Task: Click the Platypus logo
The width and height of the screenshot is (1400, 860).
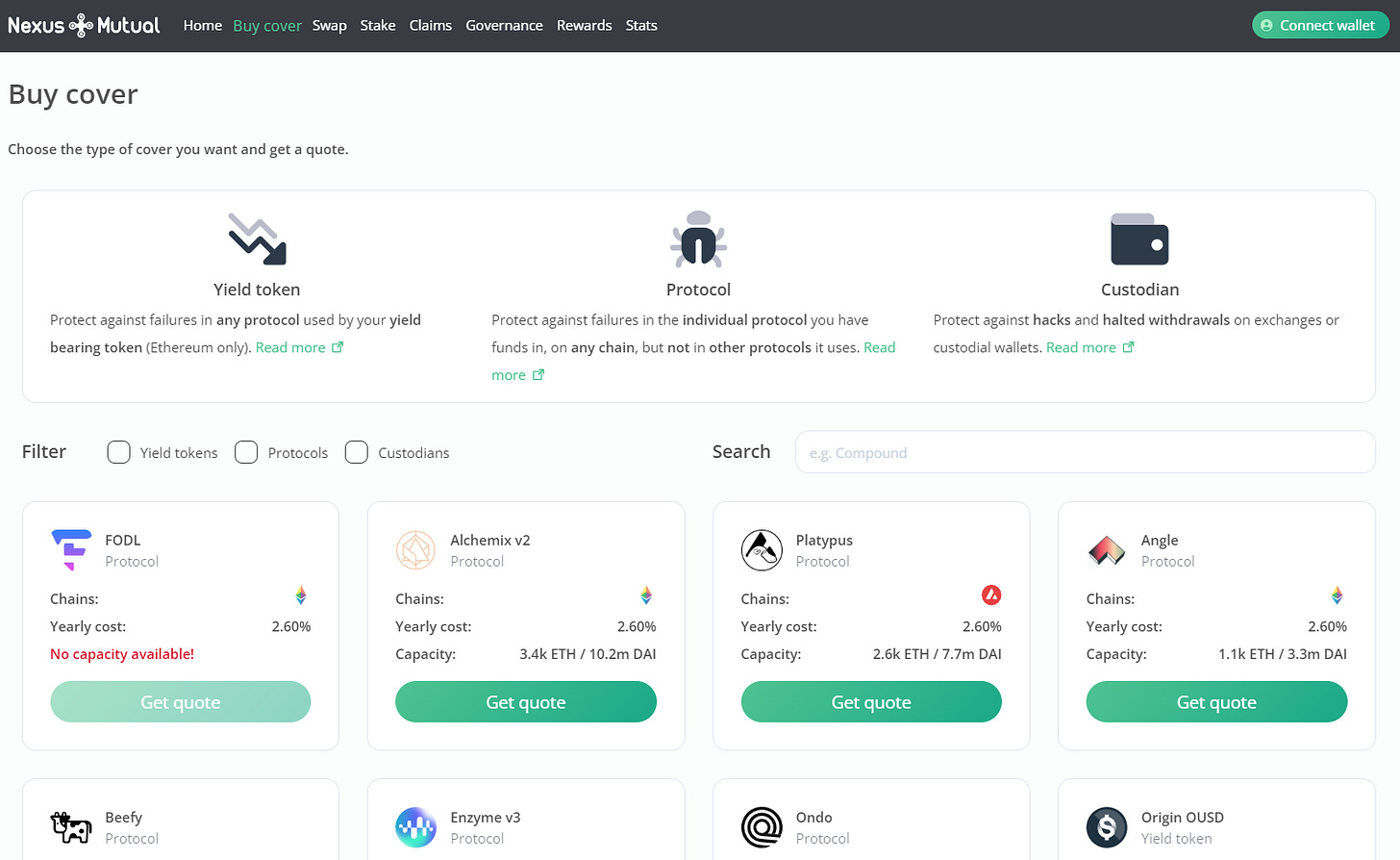Action: tap(762, 550)
